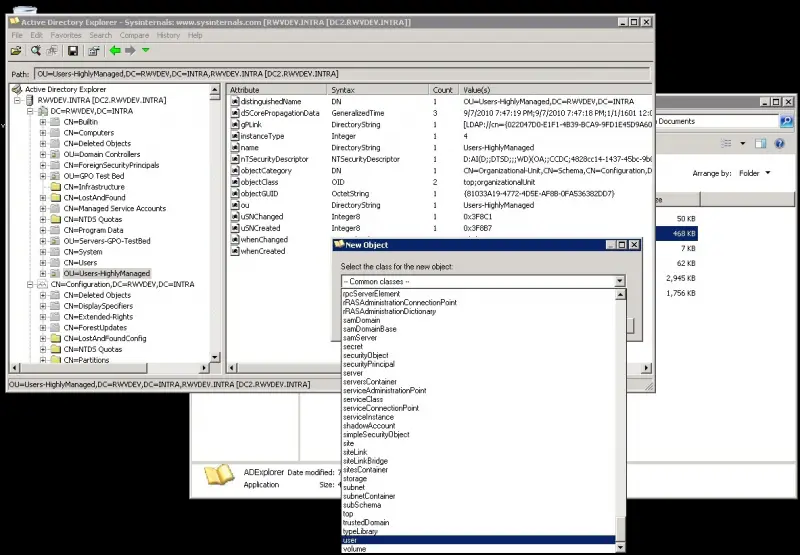Open the File menu
Image resolution: width=800 pixels, height=555 pixels.
tap(17, 35)
